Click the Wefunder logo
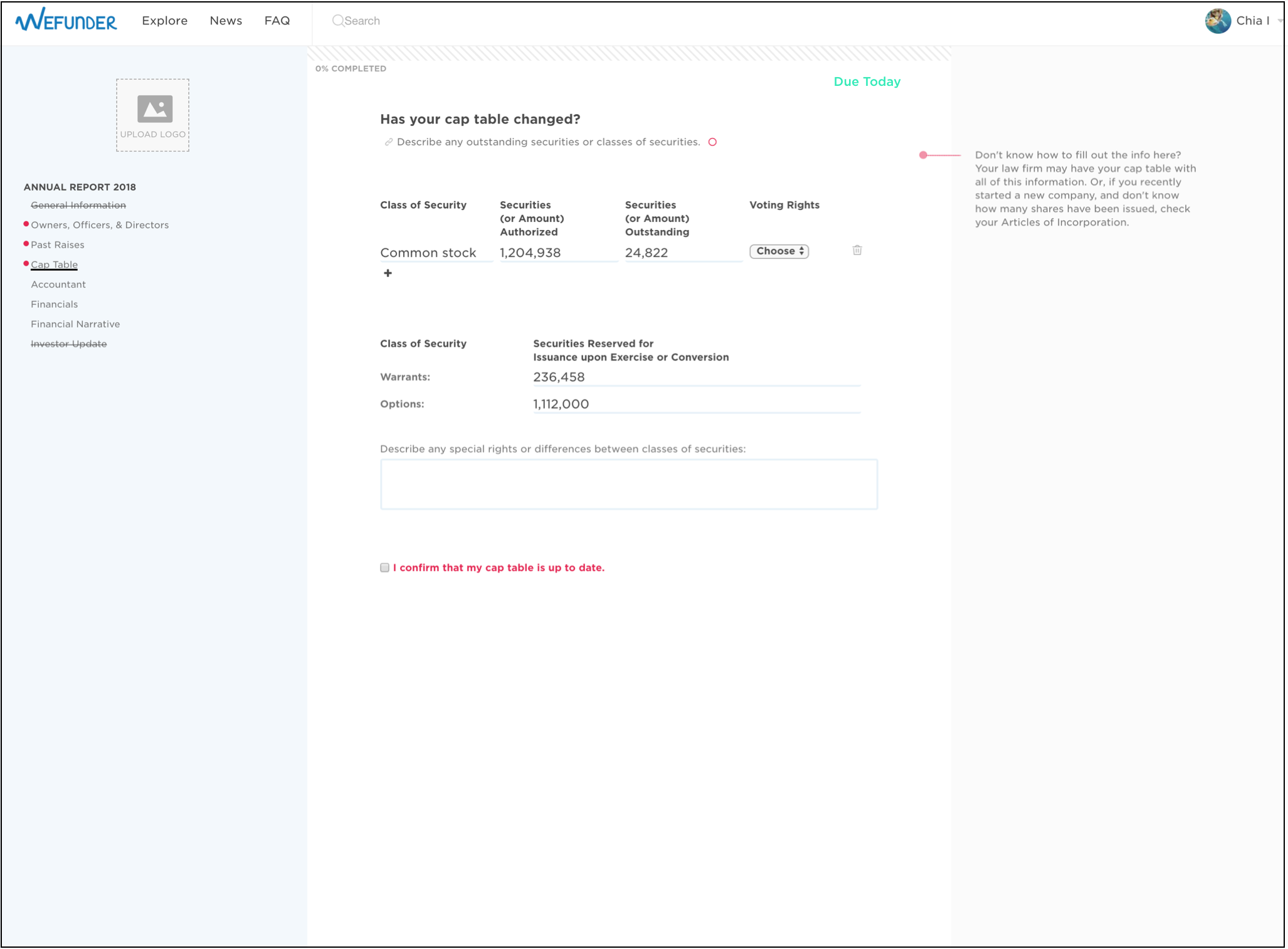Screen dimensions: 1288x949 tap(66, 20)
